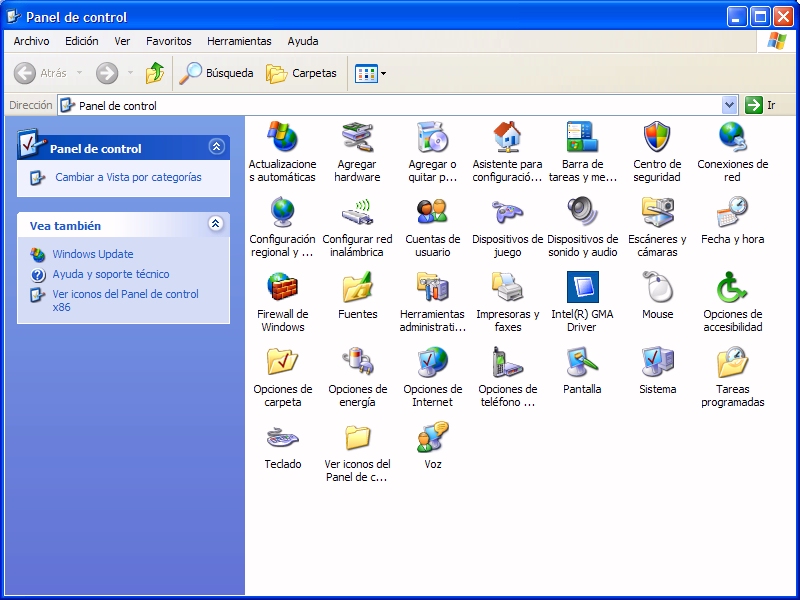Open Opciones de teléfono y módem icon

pyautogui.click(x=507, y=362)
